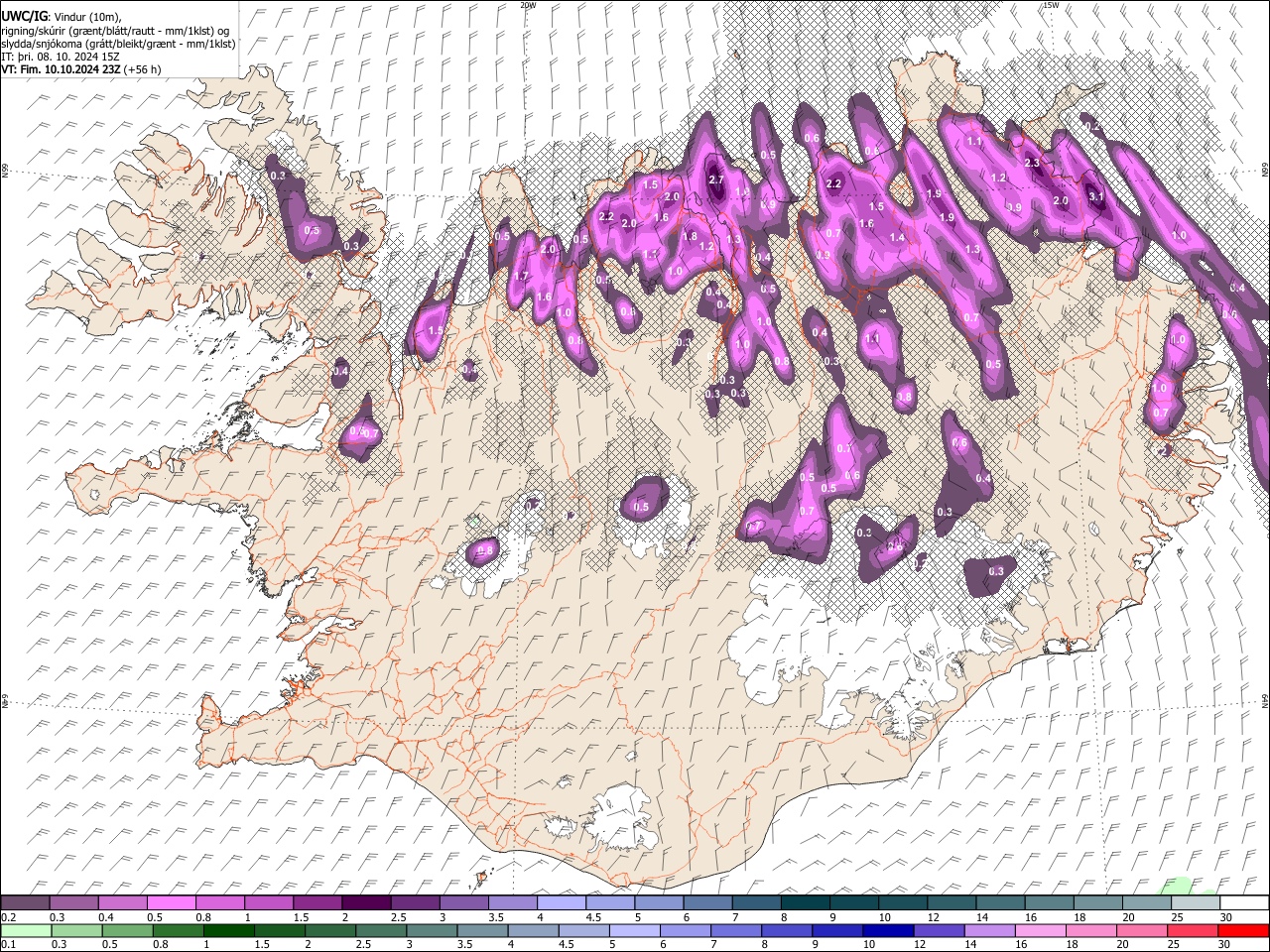Click the 'slydda/snjókoma' description line
The width and height of the screenshot is (1270, 952).
pos(118,44)
